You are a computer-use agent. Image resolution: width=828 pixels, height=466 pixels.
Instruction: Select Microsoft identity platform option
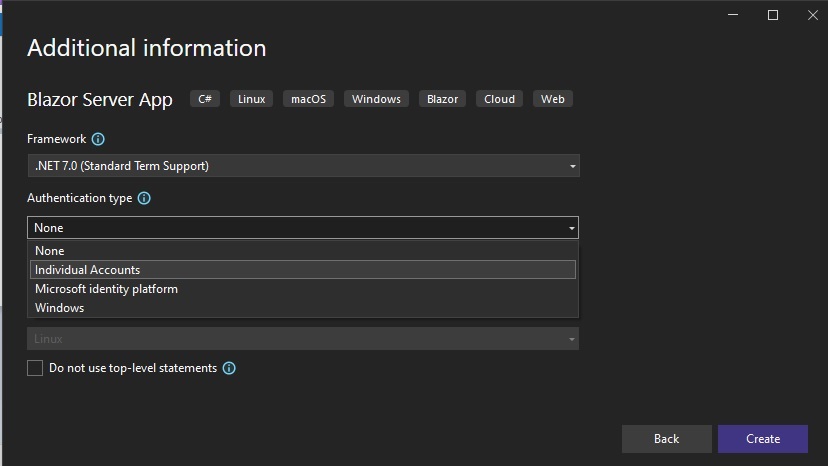pyautogui.click(x=303, y=289)
